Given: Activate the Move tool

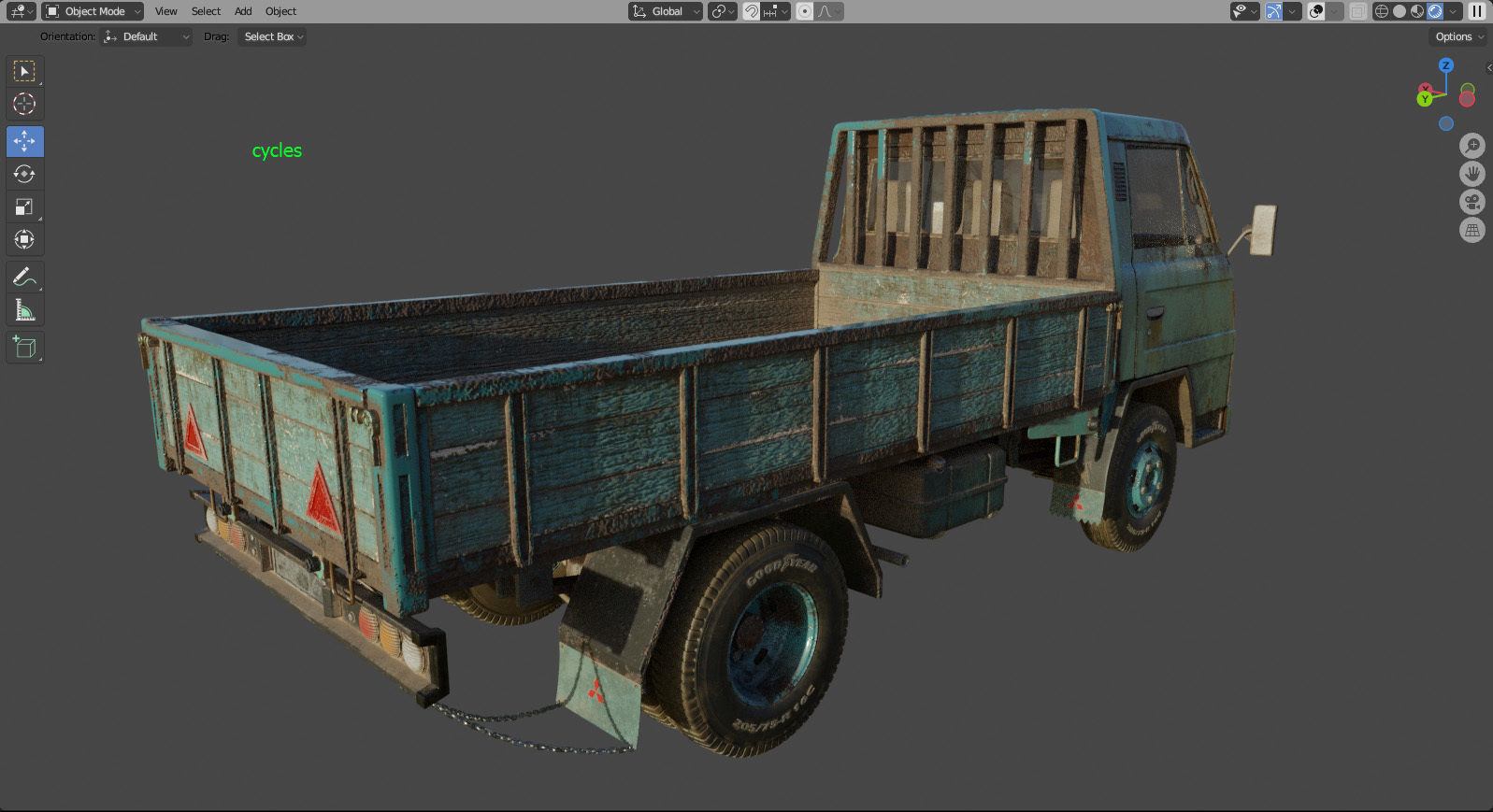Looking at the screenshot, I should tap(24, 141).
